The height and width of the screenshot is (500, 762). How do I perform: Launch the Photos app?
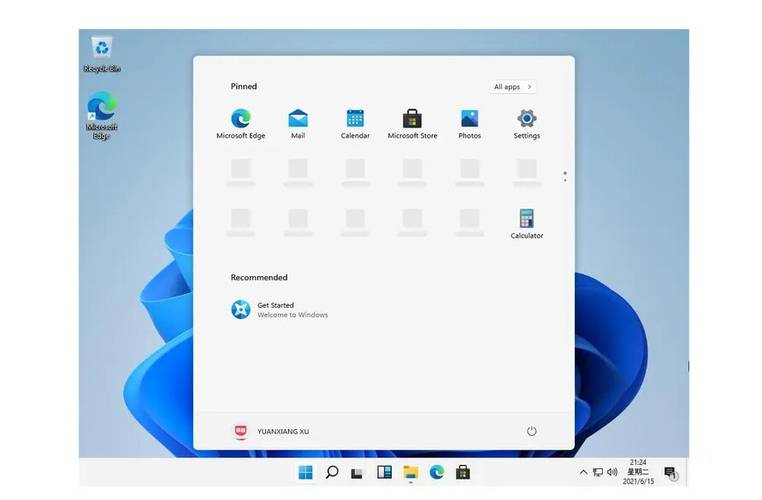coord(469,124)
